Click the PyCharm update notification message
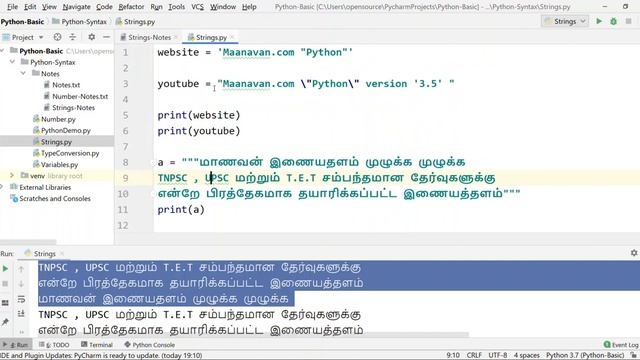 pyautogui.click(x=101, y=355)
